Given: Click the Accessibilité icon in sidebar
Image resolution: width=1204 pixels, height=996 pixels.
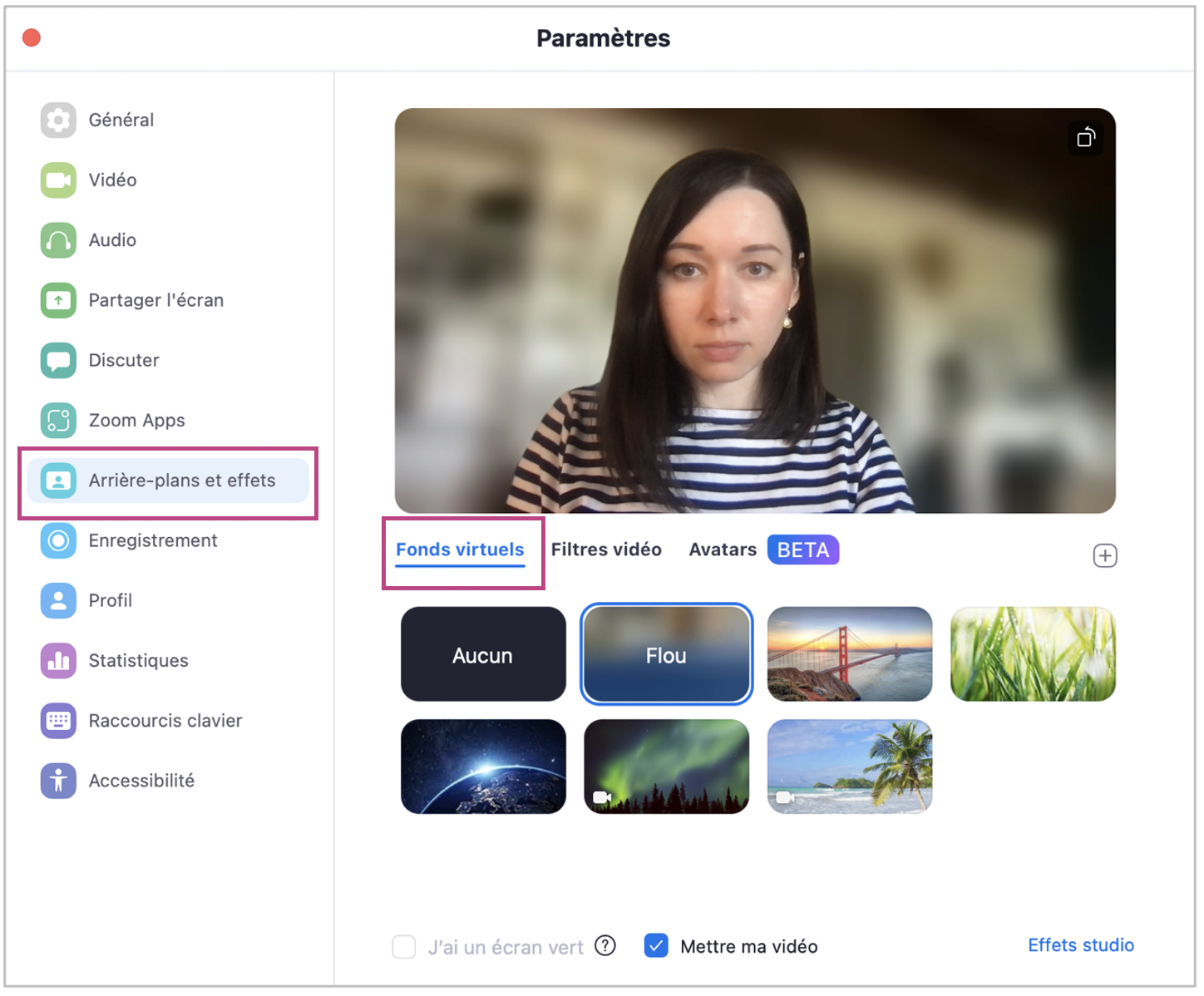Looking at the screenshot, I should (x=58, y=781).
